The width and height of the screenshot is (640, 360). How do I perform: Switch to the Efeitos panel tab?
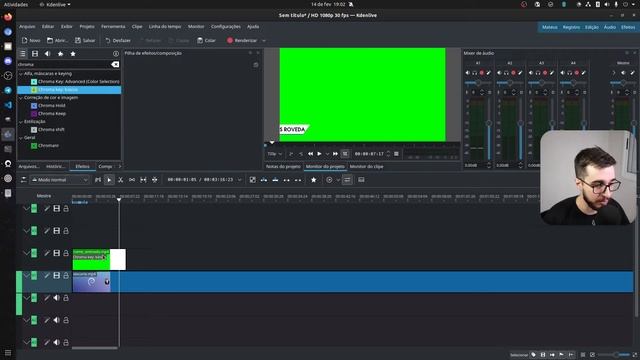(x=82, y=167)
